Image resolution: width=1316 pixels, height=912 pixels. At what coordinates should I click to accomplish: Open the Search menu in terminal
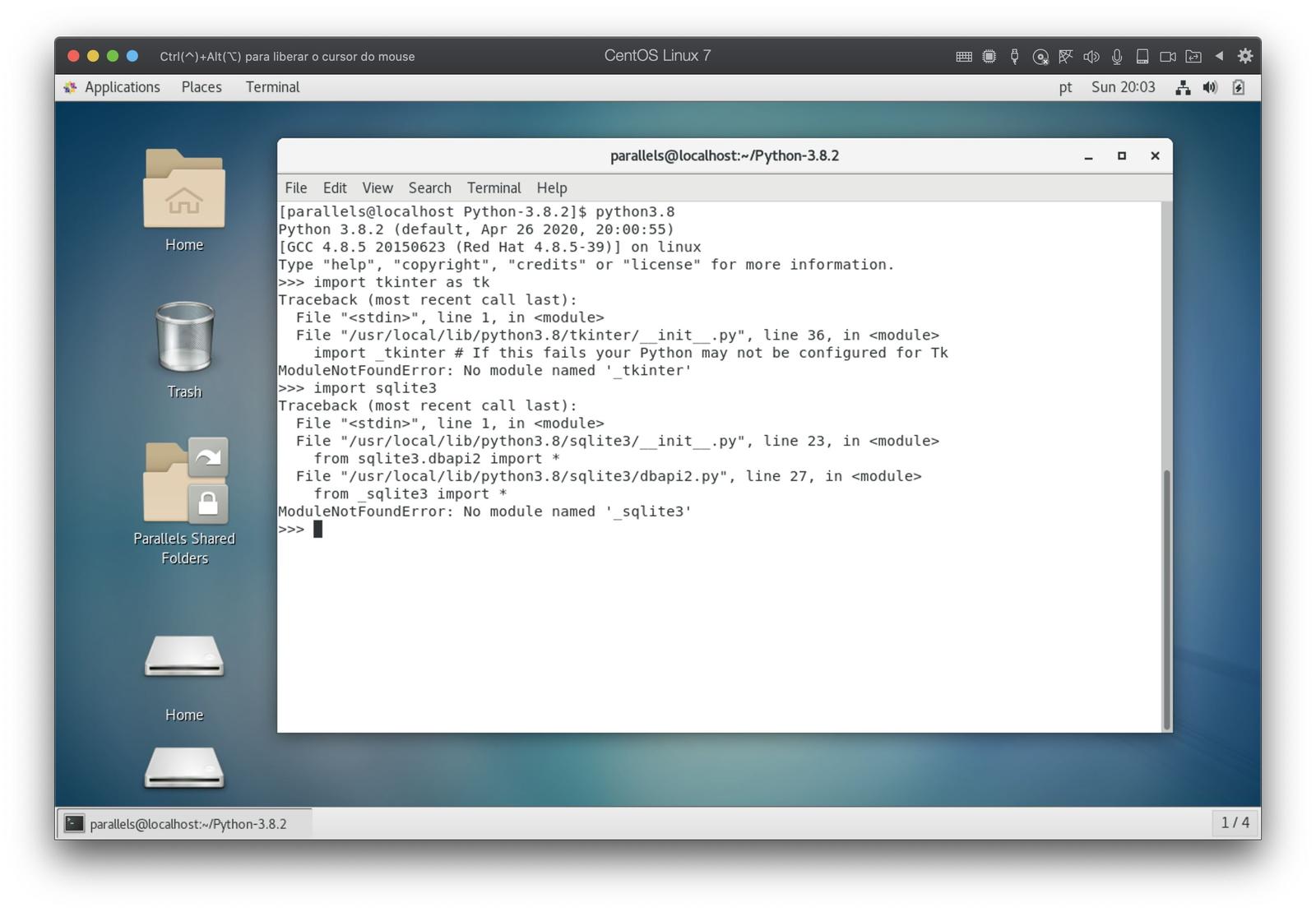coord(429,187)
